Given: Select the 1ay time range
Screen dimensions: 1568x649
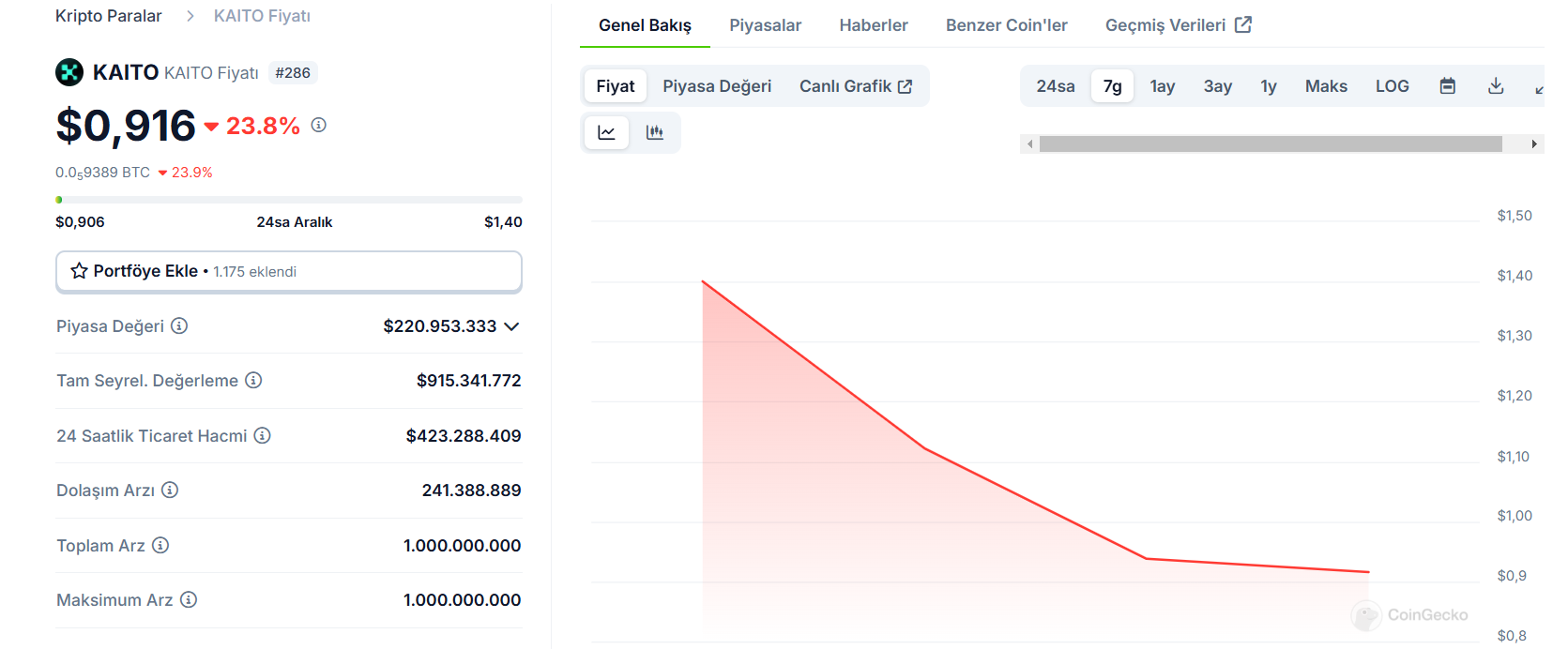Looking at the screenshot, I should [1163, 86].
